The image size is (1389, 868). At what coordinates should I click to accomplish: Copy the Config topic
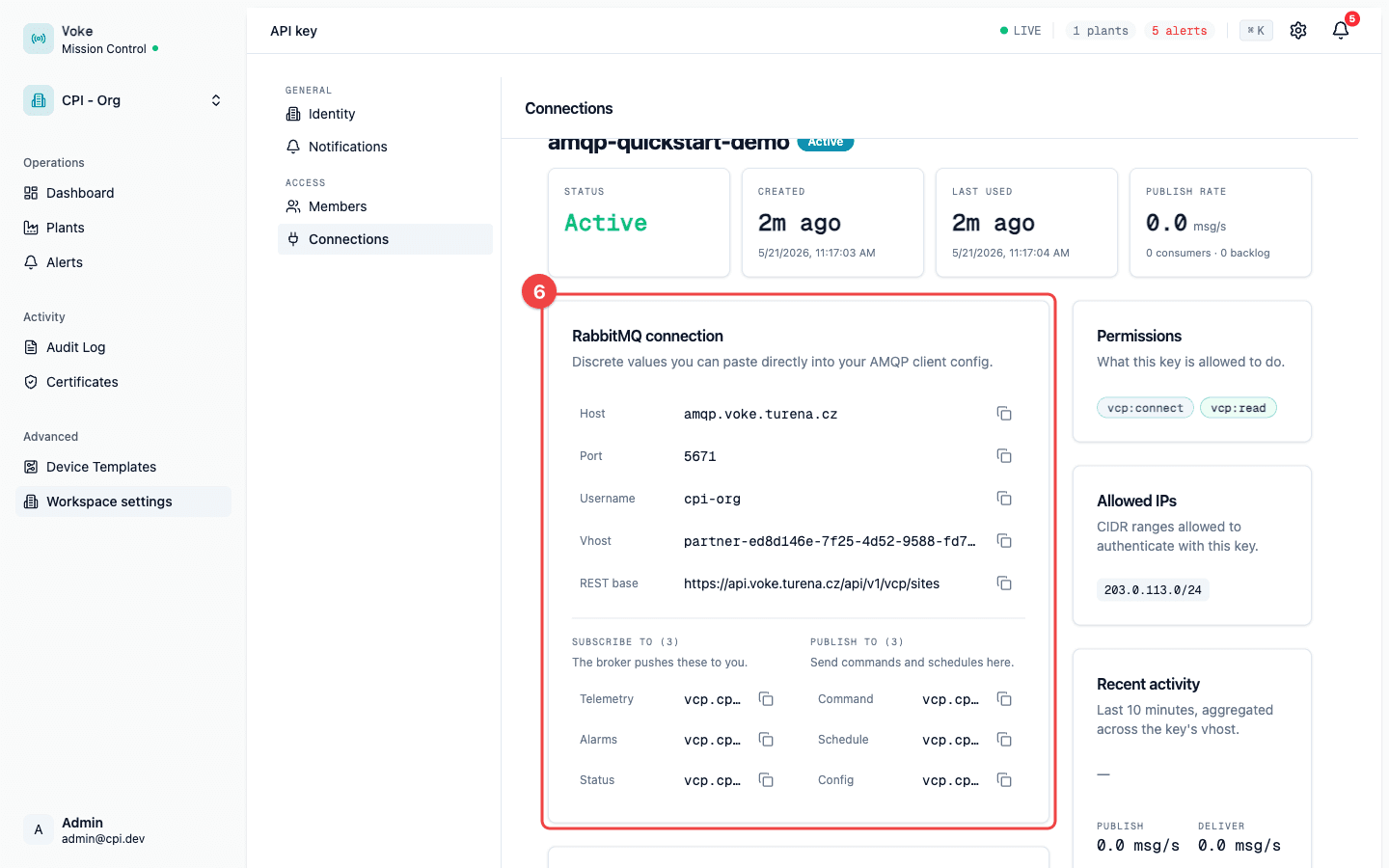pos(1004,780)
